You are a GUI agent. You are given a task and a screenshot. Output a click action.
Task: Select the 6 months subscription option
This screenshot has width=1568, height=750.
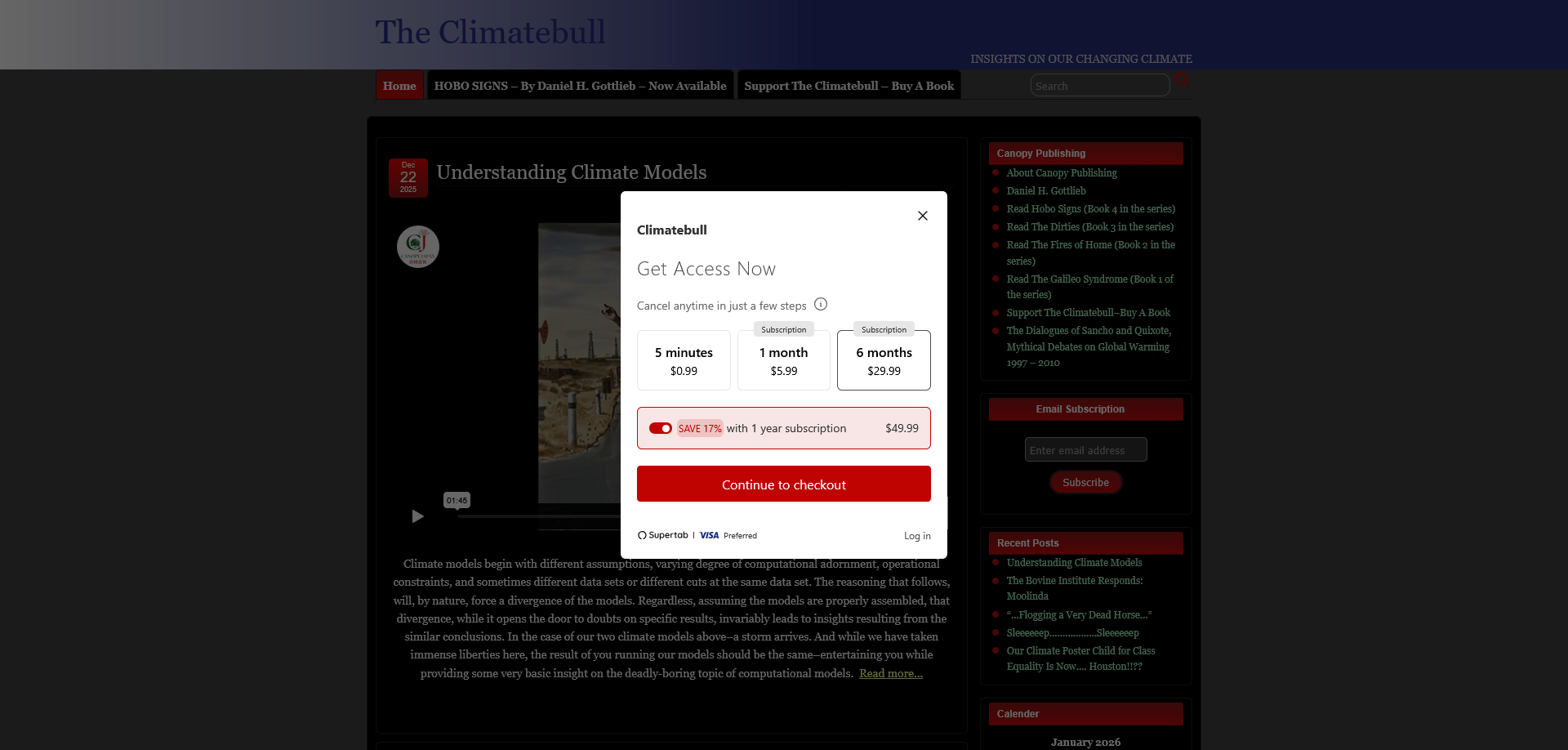click(x=884, y=360)
